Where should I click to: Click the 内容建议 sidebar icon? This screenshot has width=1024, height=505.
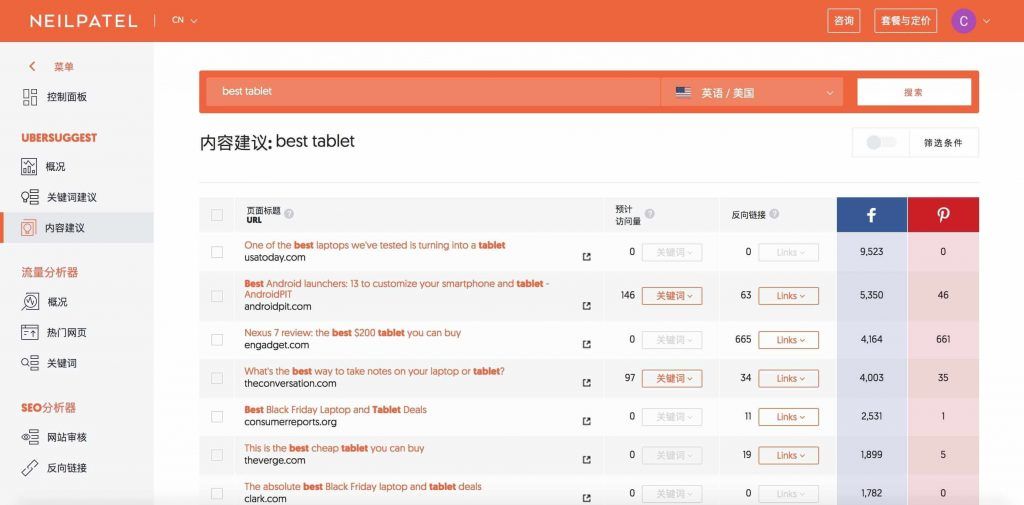[x=27, y=228]
